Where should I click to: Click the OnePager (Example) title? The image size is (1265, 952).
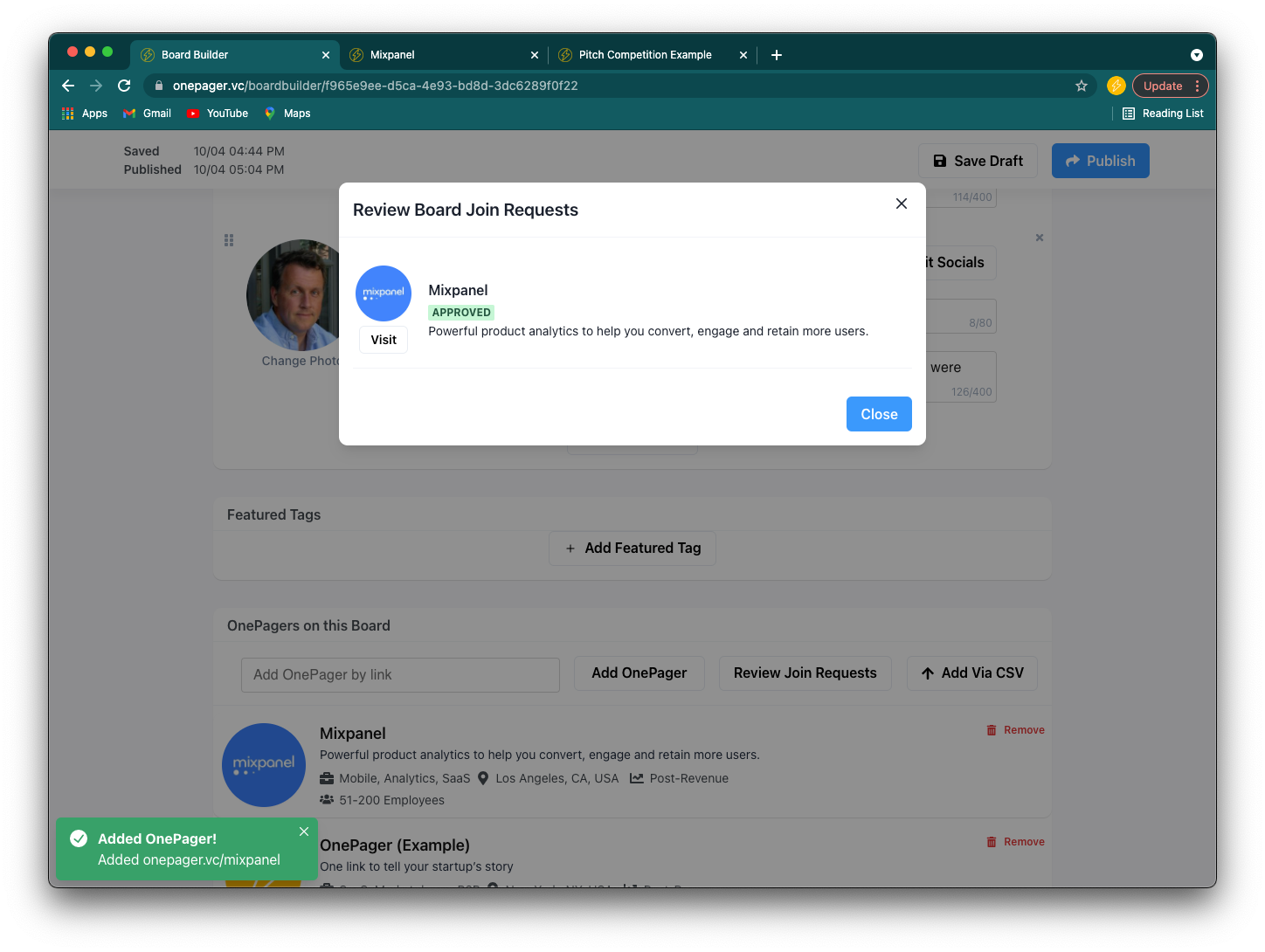(395, 845)
